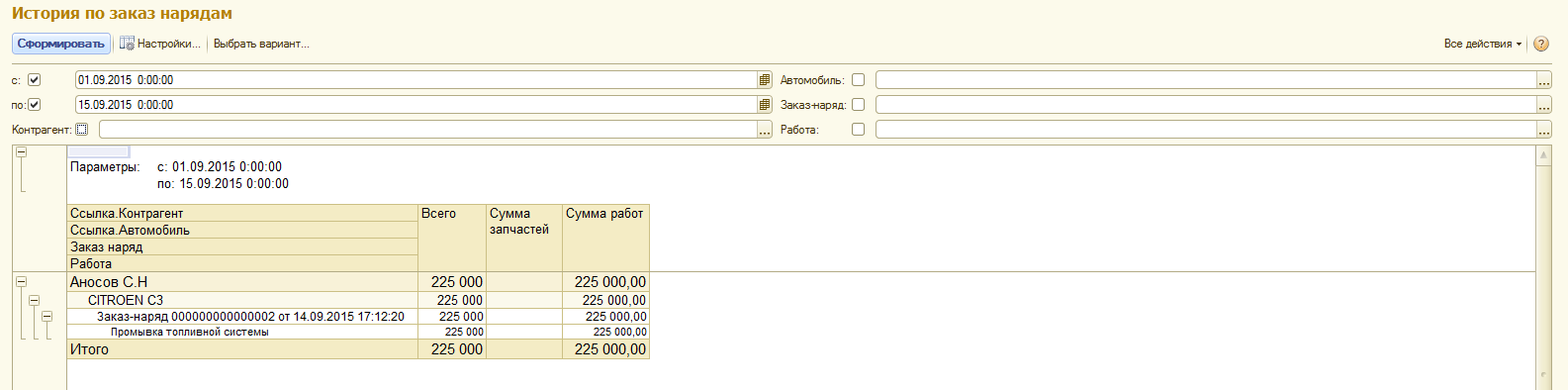The height and width of the screenshot is (390, 1568).
Task: Open Работа selection ellipsis button
Action: coord(1544,130)
